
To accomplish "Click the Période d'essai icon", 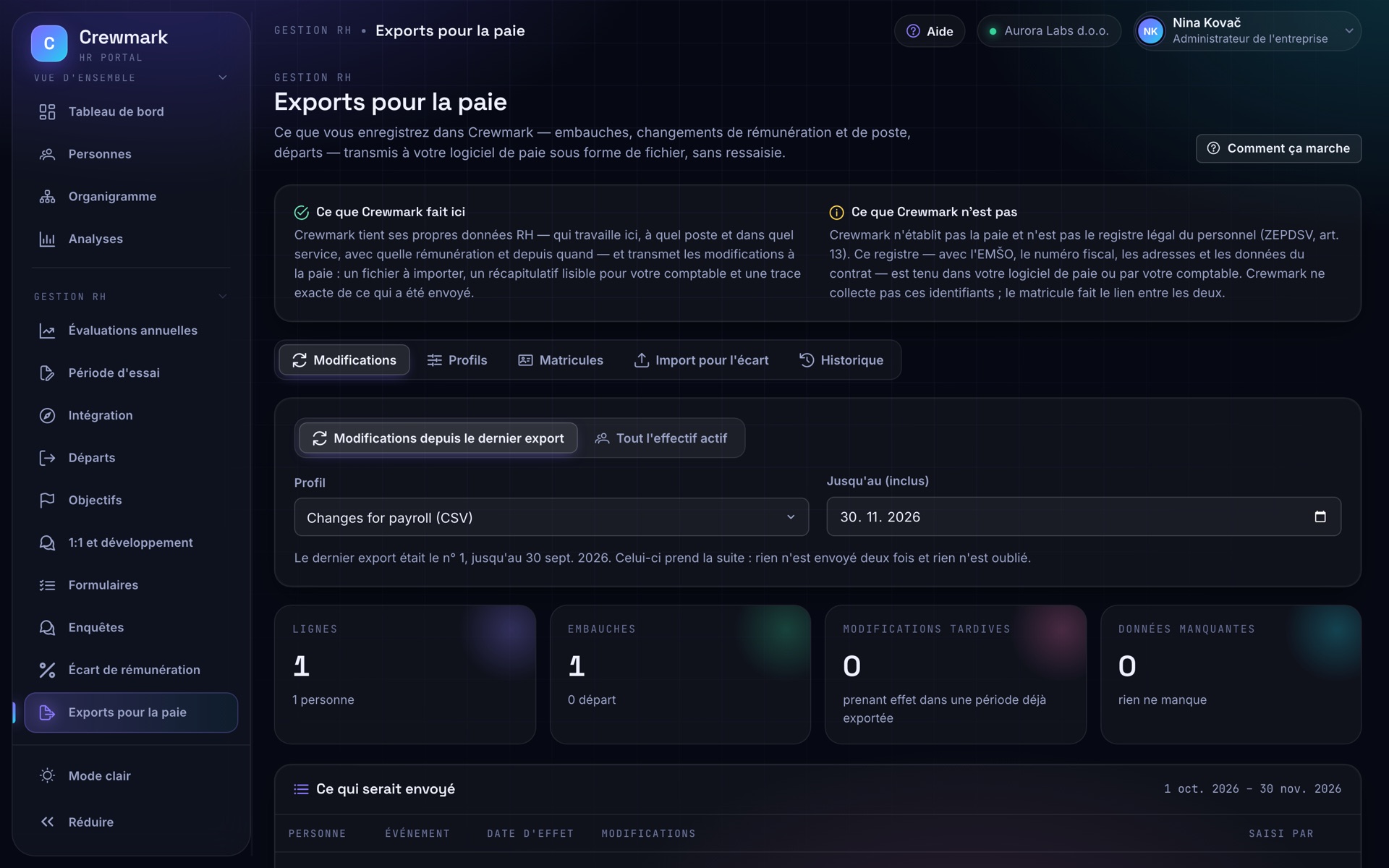I will coord(47,373).
